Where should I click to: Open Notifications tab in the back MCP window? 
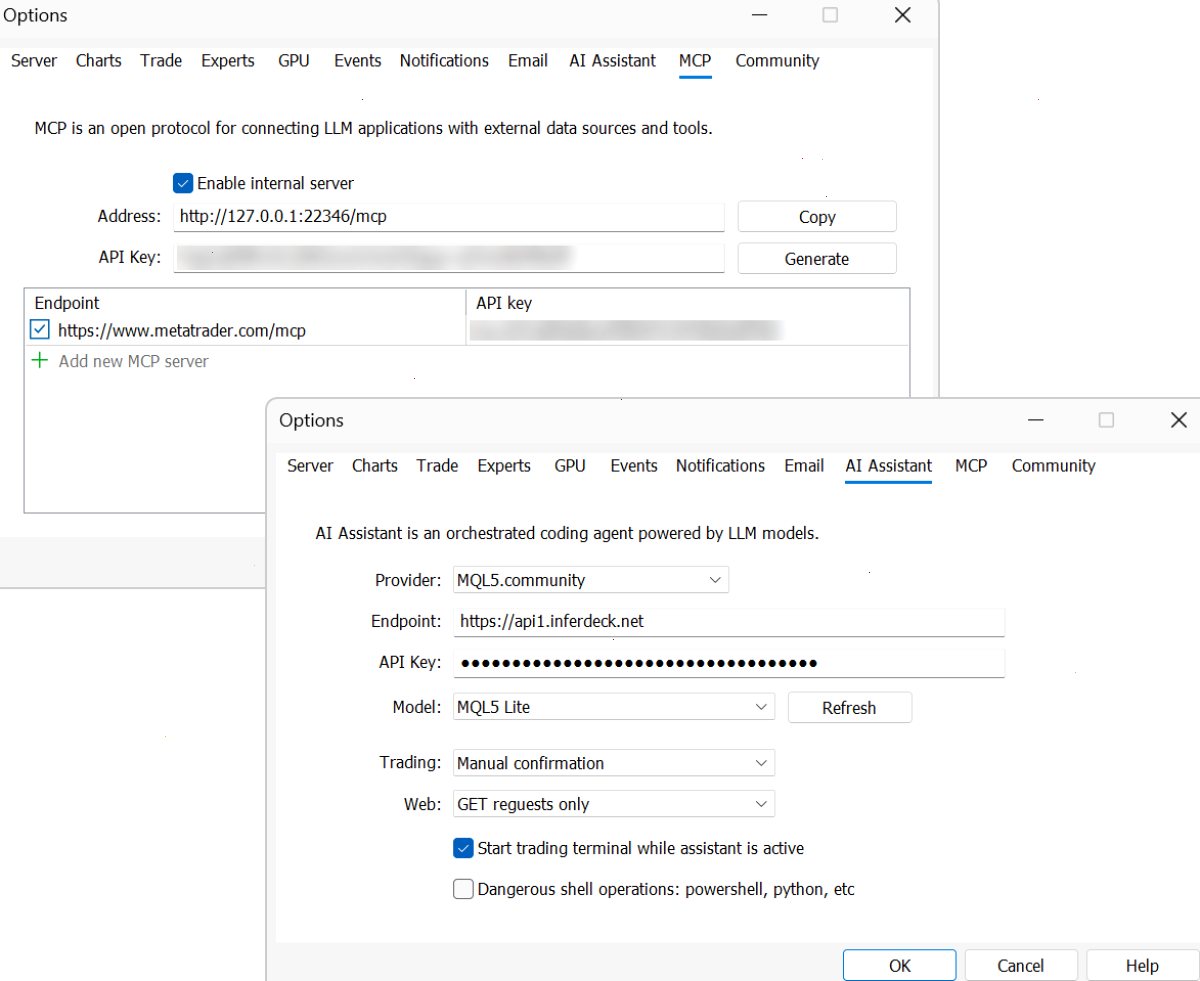coord(444,61)
